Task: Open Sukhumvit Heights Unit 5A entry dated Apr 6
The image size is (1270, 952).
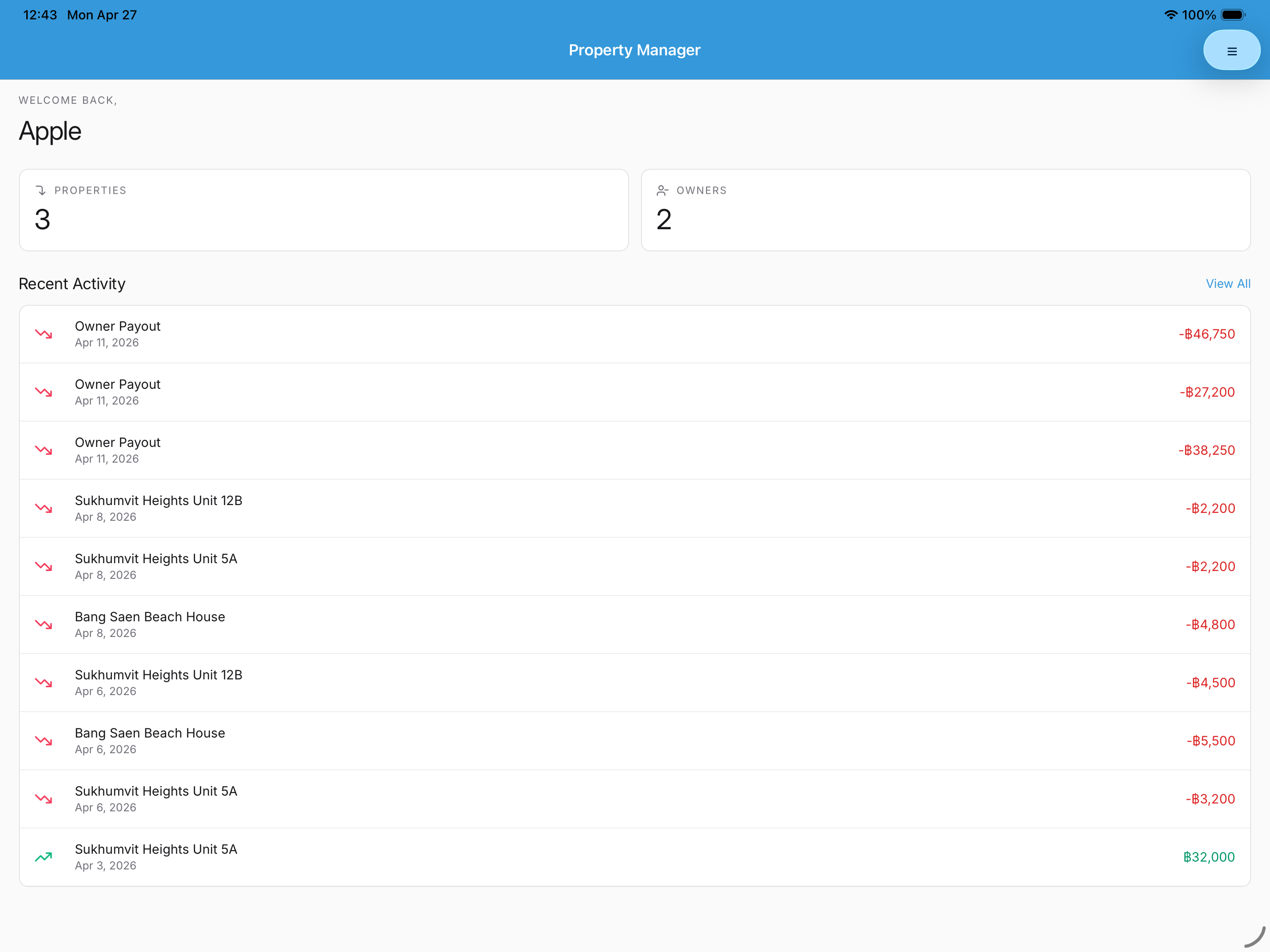Action: point(635,799)
